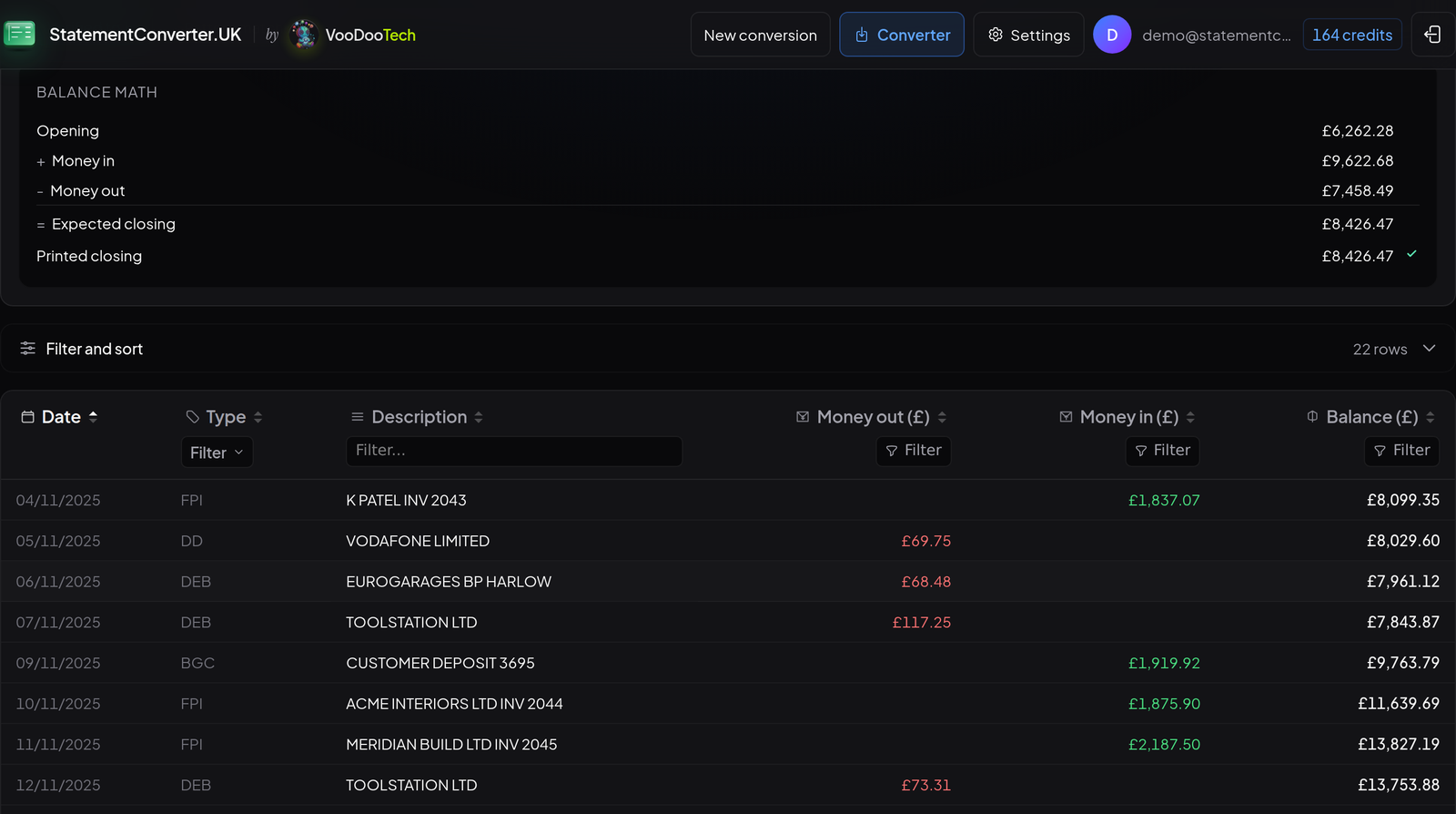This screenshot has height=814, width=1456.
Task: Click the EUROGARAGES BP HARLOW description cell
Action: point(449,582)
